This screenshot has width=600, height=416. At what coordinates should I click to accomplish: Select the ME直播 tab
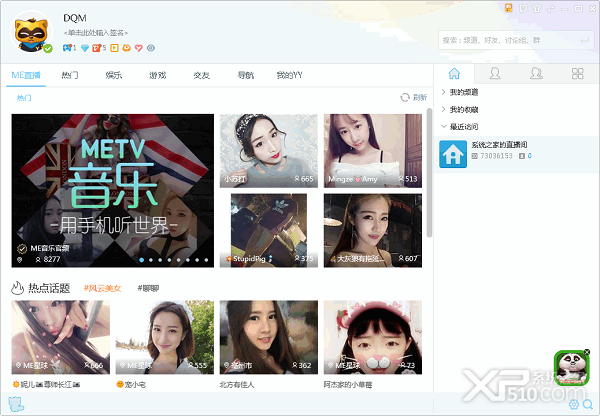[x=26, y=75]
